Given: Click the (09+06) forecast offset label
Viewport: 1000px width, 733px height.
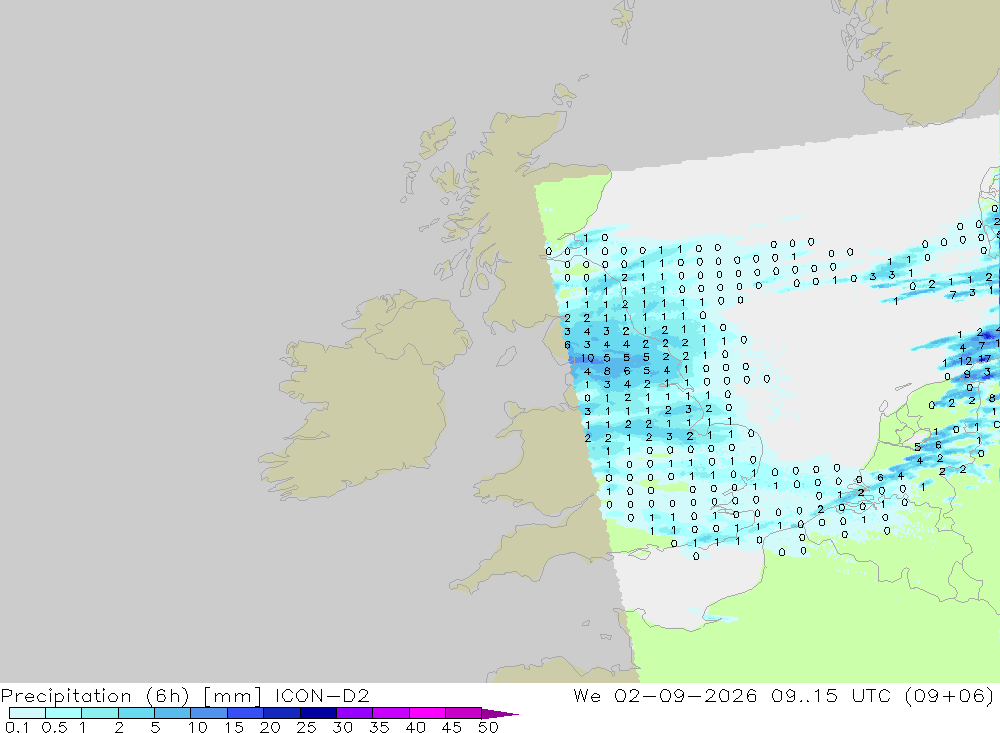Looking at the screenshot, I should tap(950, 695).
